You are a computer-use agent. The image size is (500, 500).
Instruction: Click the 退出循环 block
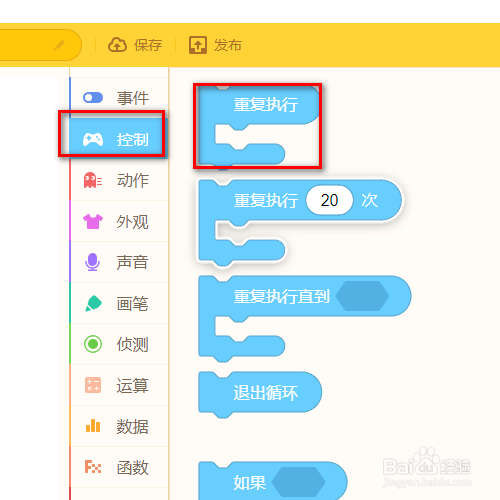point(260,393)
